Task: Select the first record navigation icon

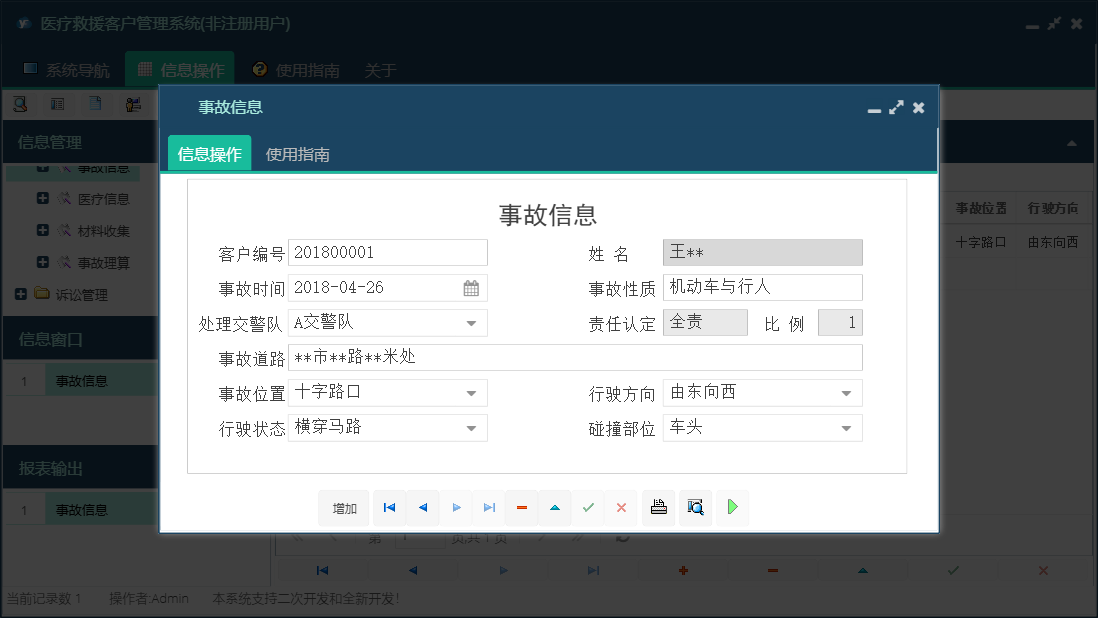Action: coord(389,507)
